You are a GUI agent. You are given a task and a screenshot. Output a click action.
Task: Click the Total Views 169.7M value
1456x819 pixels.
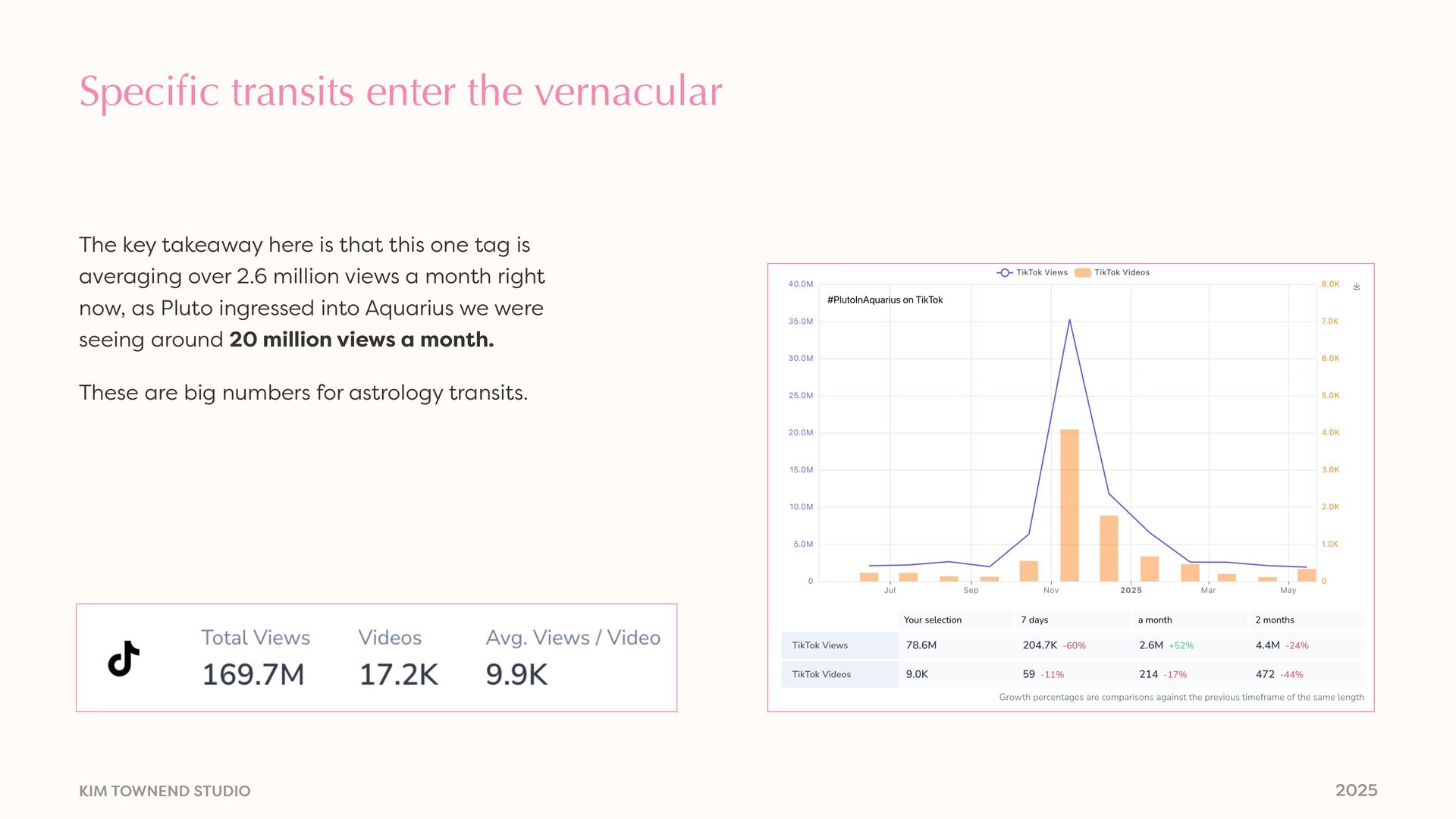point(253,674)
